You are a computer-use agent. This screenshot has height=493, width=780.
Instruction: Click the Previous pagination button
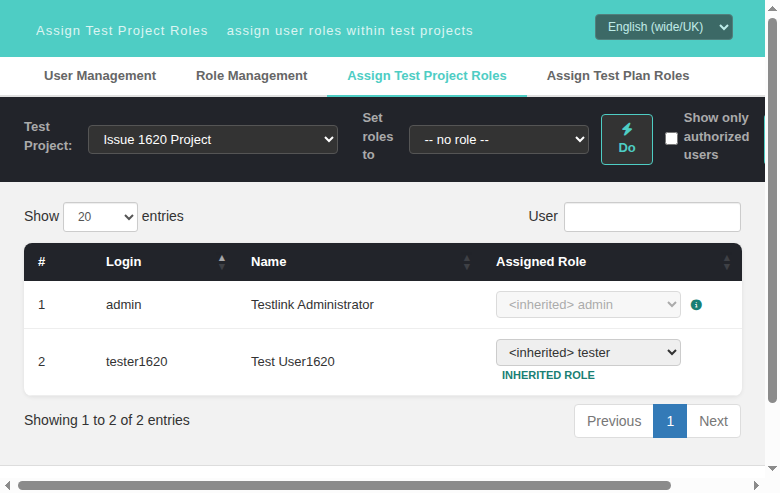point(614,421)
